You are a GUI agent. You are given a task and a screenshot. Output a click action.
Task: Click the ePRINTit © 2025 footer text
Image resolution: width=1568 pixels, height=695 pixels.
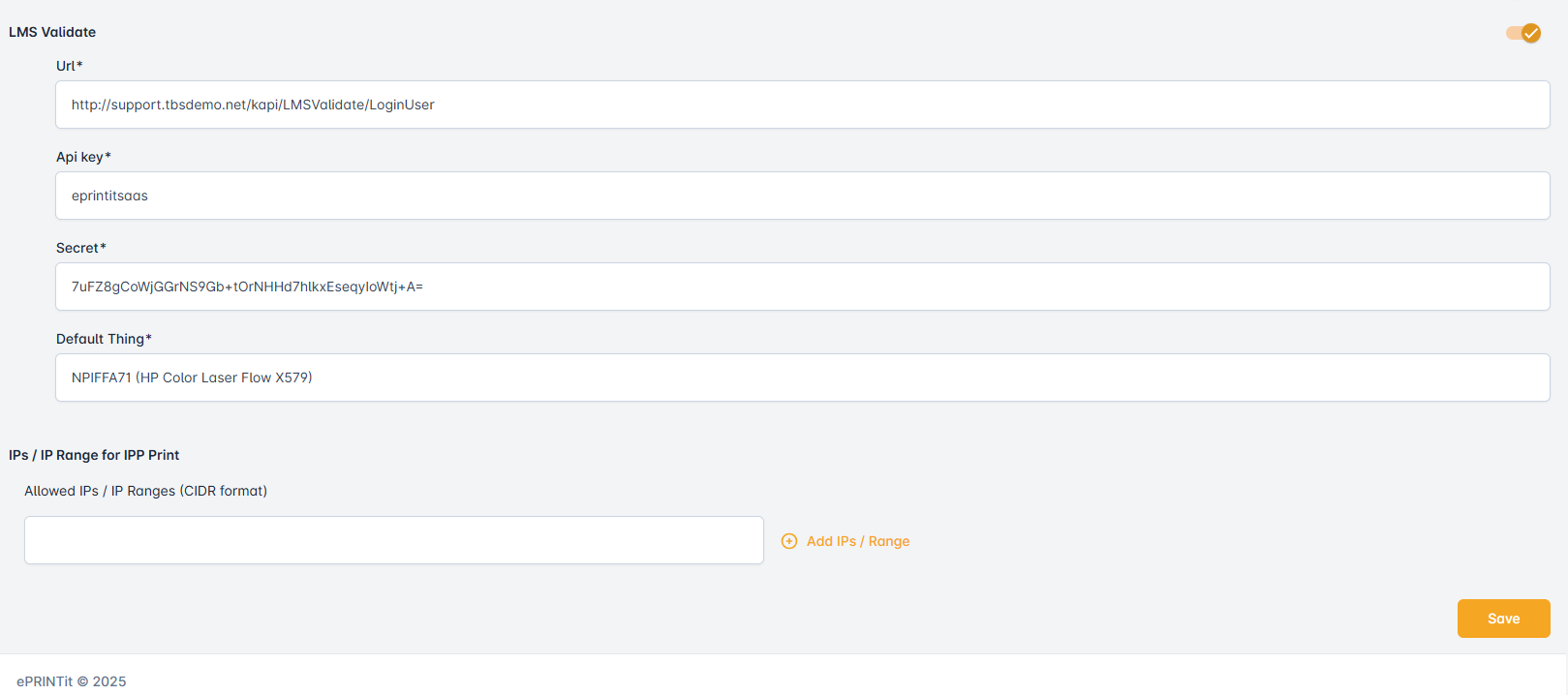coord(72,681)
